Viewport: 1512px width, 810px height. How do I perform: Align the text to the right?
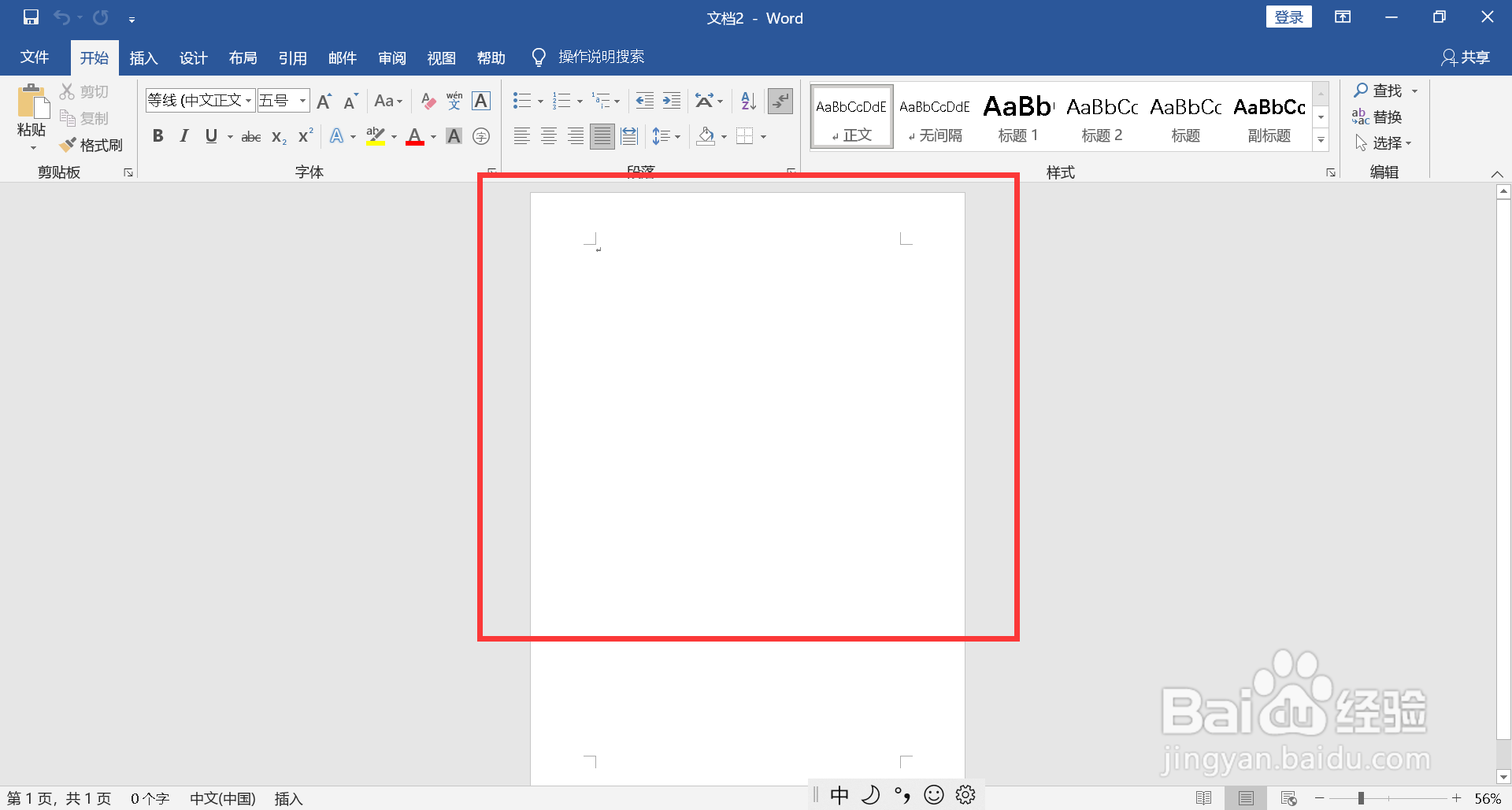click(x=575, y=137)
